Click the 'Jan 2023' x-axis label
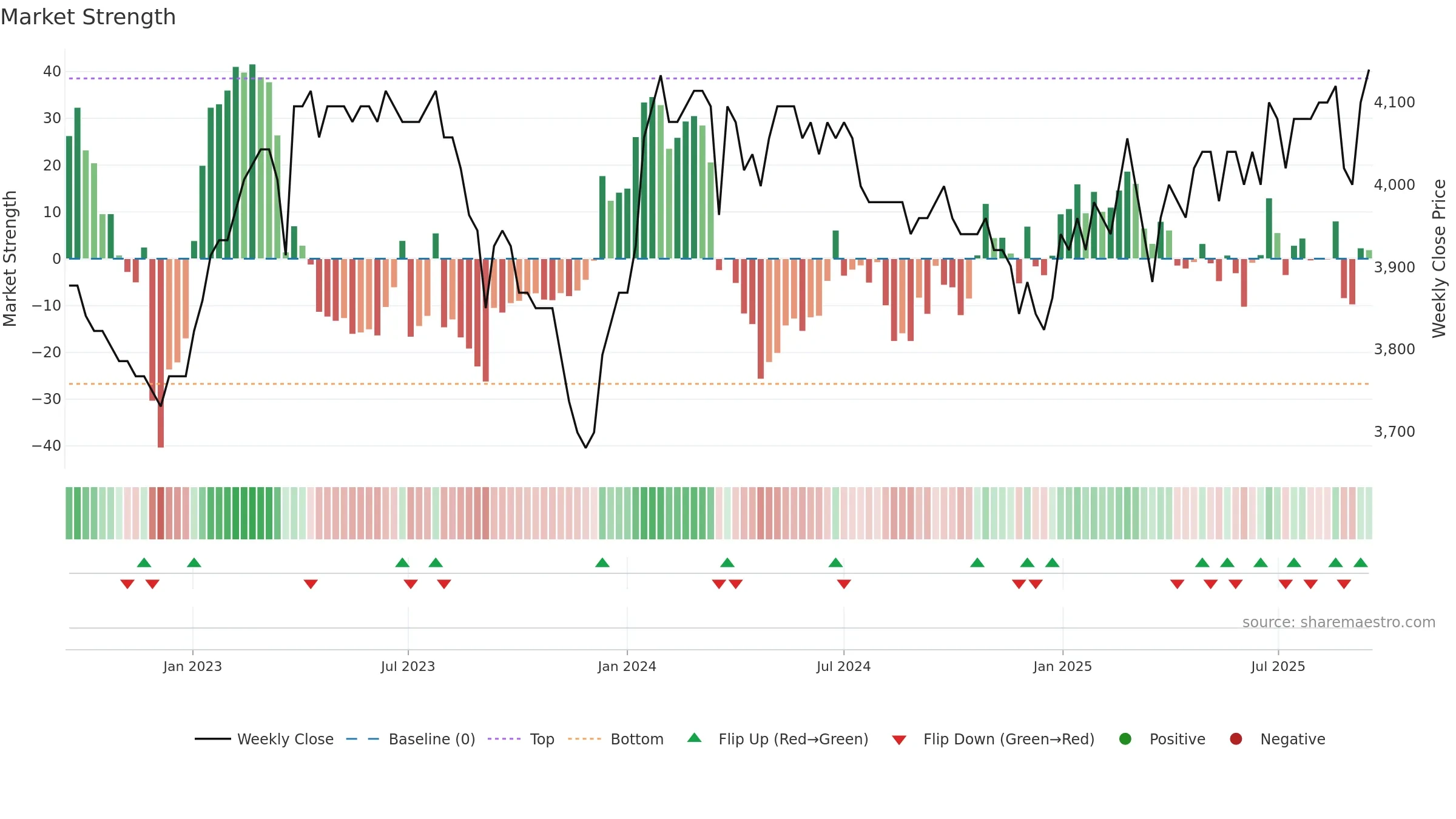This screenshot has width=1456, height=819. (192, 666)
